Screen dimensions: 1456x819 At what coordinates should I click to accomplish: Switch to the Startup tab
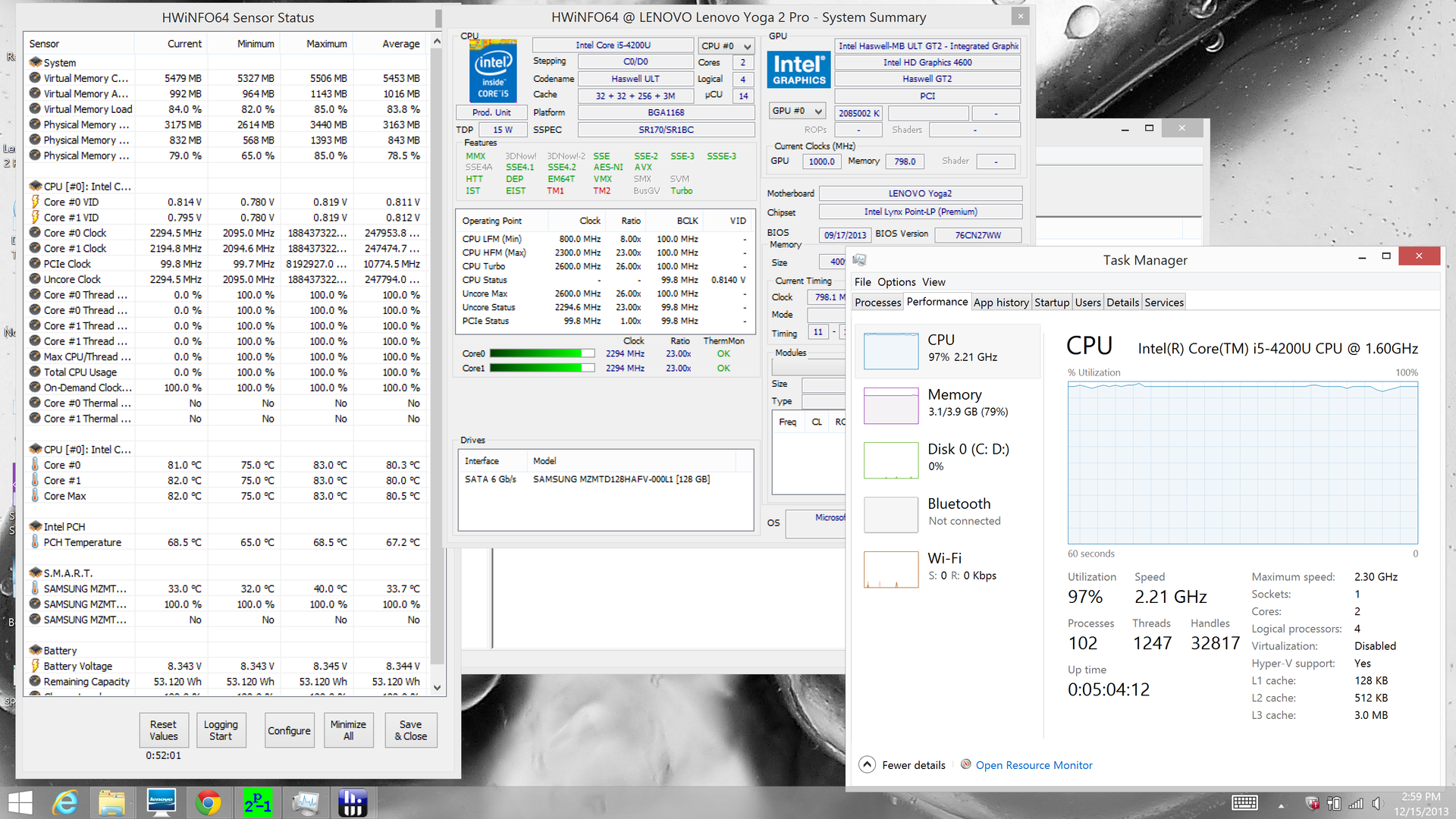click(1052, 302)
